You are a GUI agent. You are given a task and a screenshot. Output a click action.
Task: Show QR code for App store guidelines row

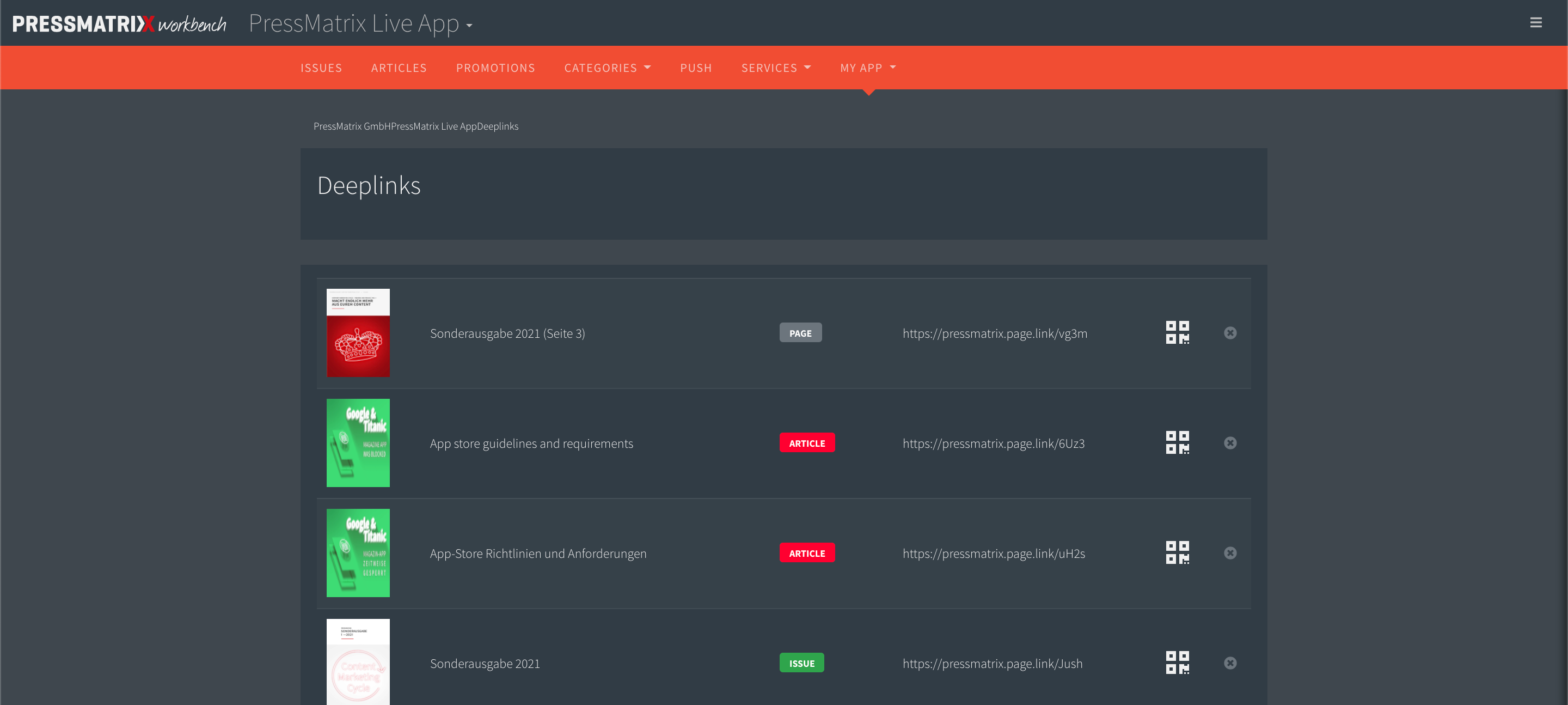[x=1177, y=443]
